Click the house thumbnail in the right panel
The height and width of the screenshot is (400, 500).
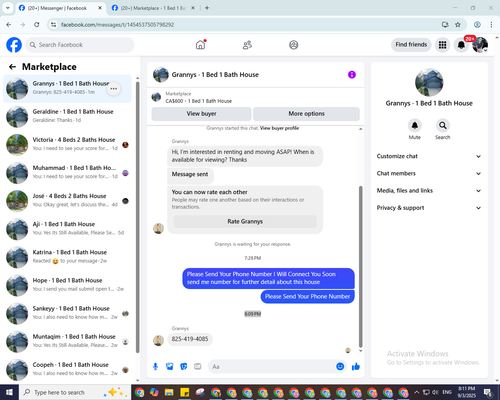(429, 82)
